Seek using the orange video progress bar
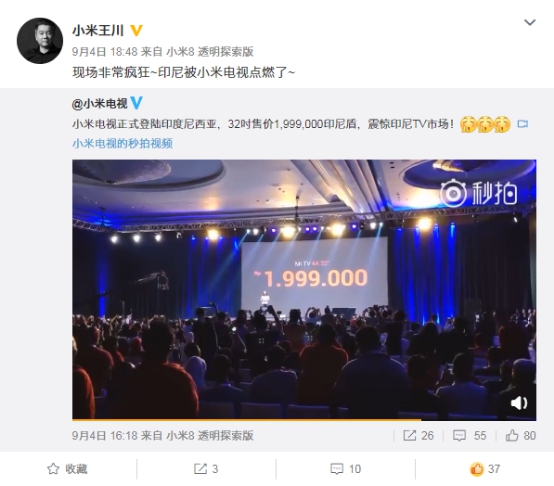Screen dimensions: 554x486 coord(304,419)
